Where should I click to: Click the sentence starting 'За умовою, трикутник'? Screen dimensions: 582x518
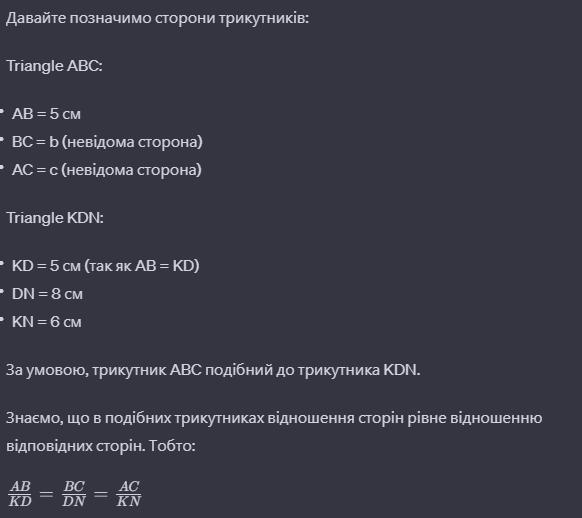coord(213,370)
